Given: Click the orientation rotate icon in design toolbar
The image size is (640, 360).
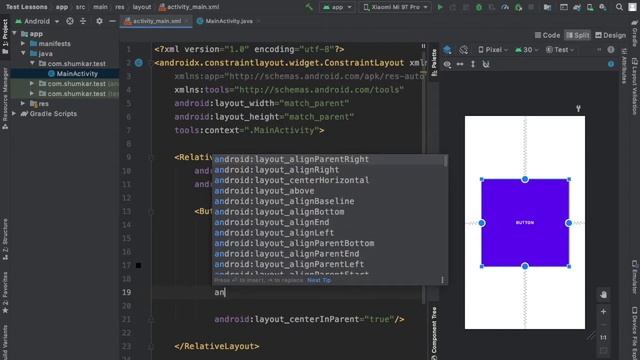Looking at the screenshot, I should pyautogui.click(x=463, y=50).
